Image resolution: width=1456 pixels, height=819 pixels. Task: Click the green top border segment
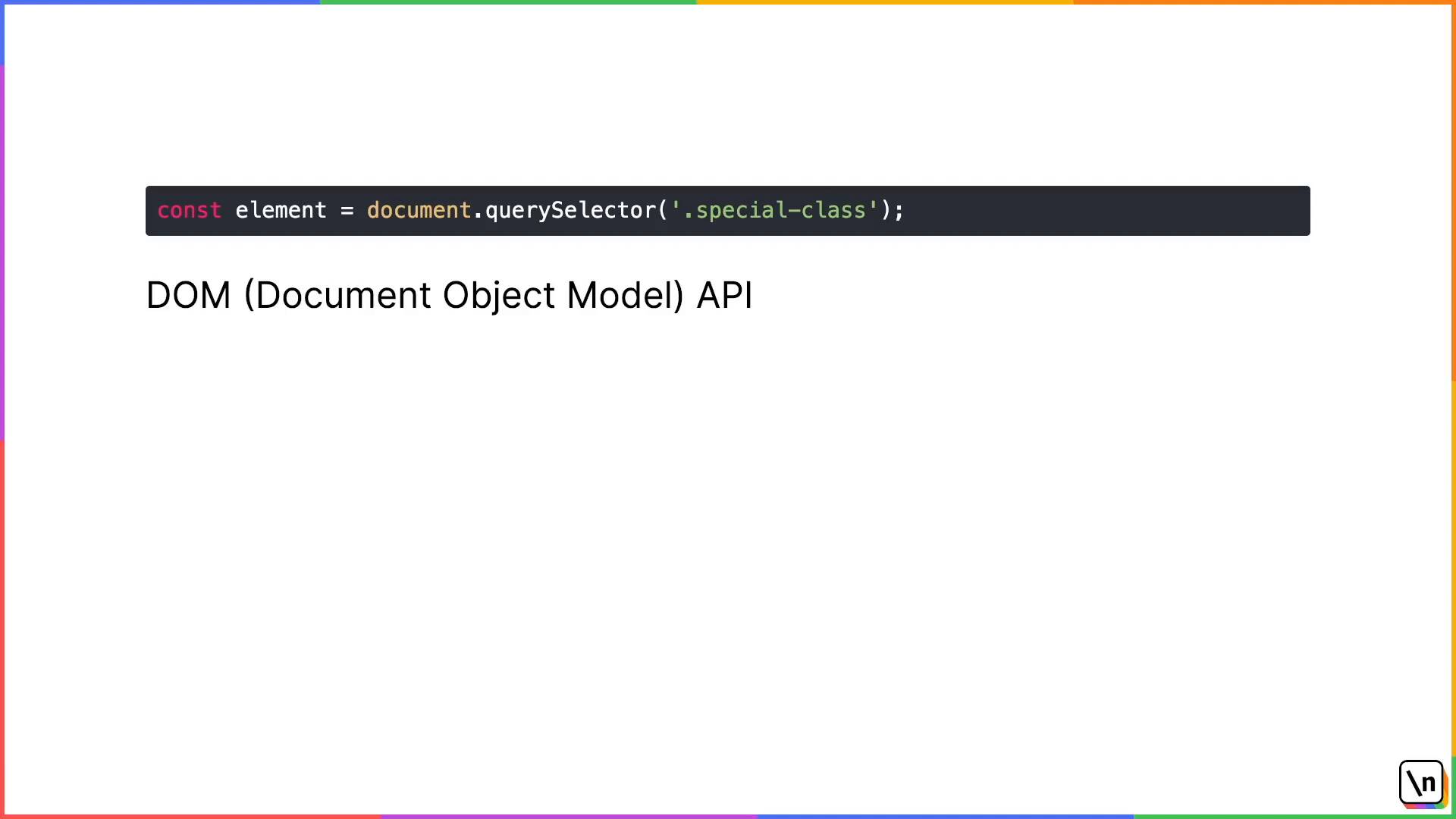pyautogui.click(x=508, y=2)
